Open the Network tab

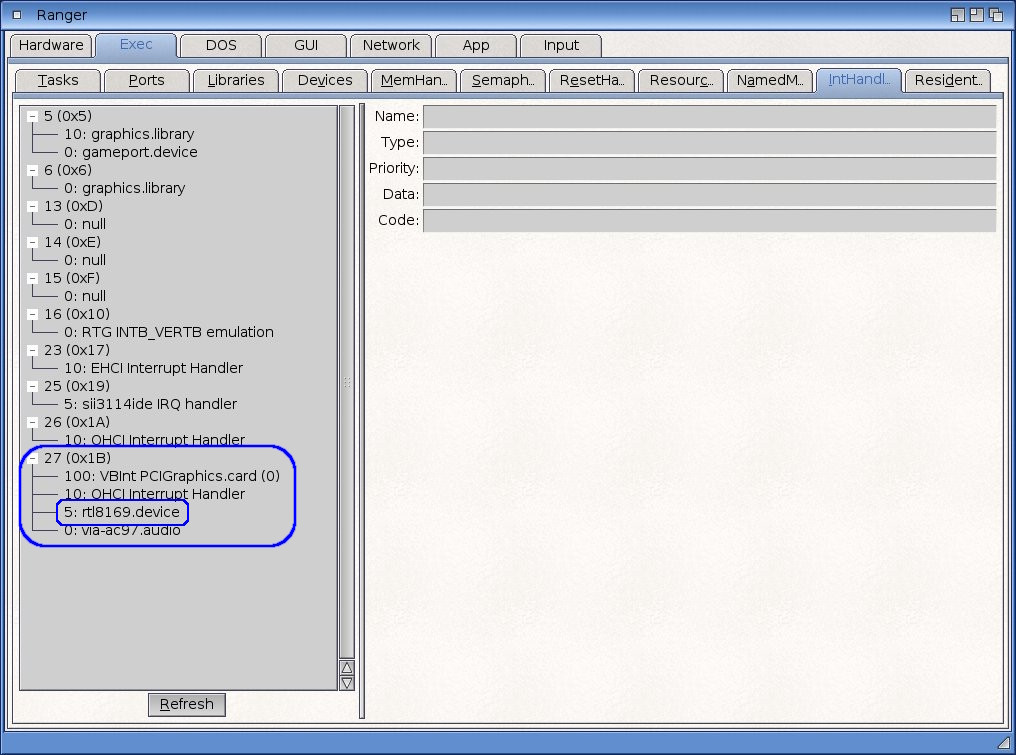click(391, 45)
